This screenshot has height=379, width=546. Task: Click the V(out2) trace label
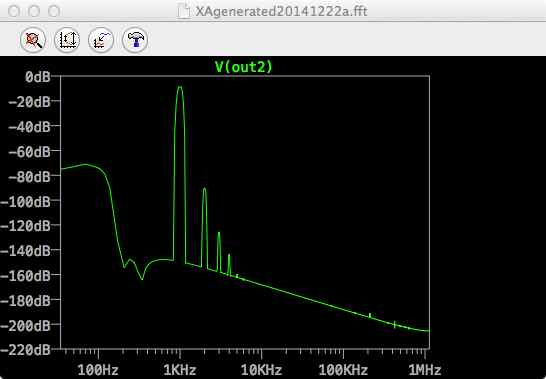point(244,66)
